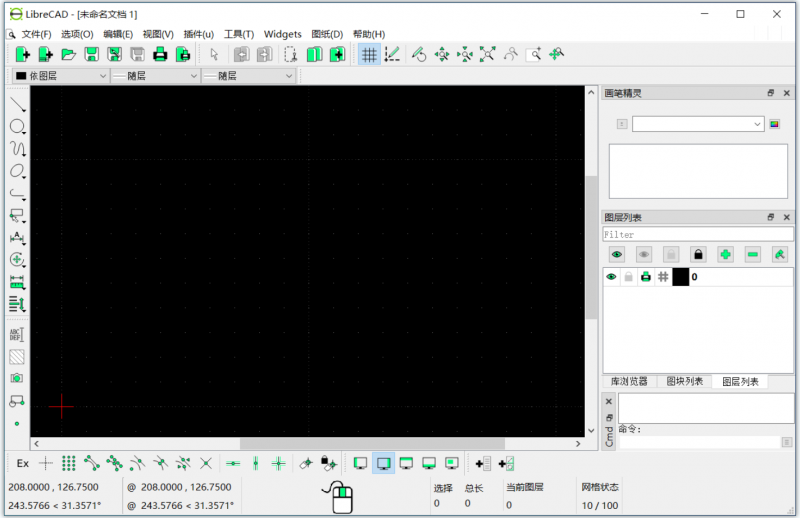The image size is (800, 518).
Task: Open Widgets menu
Action: [x=283, y=34]
